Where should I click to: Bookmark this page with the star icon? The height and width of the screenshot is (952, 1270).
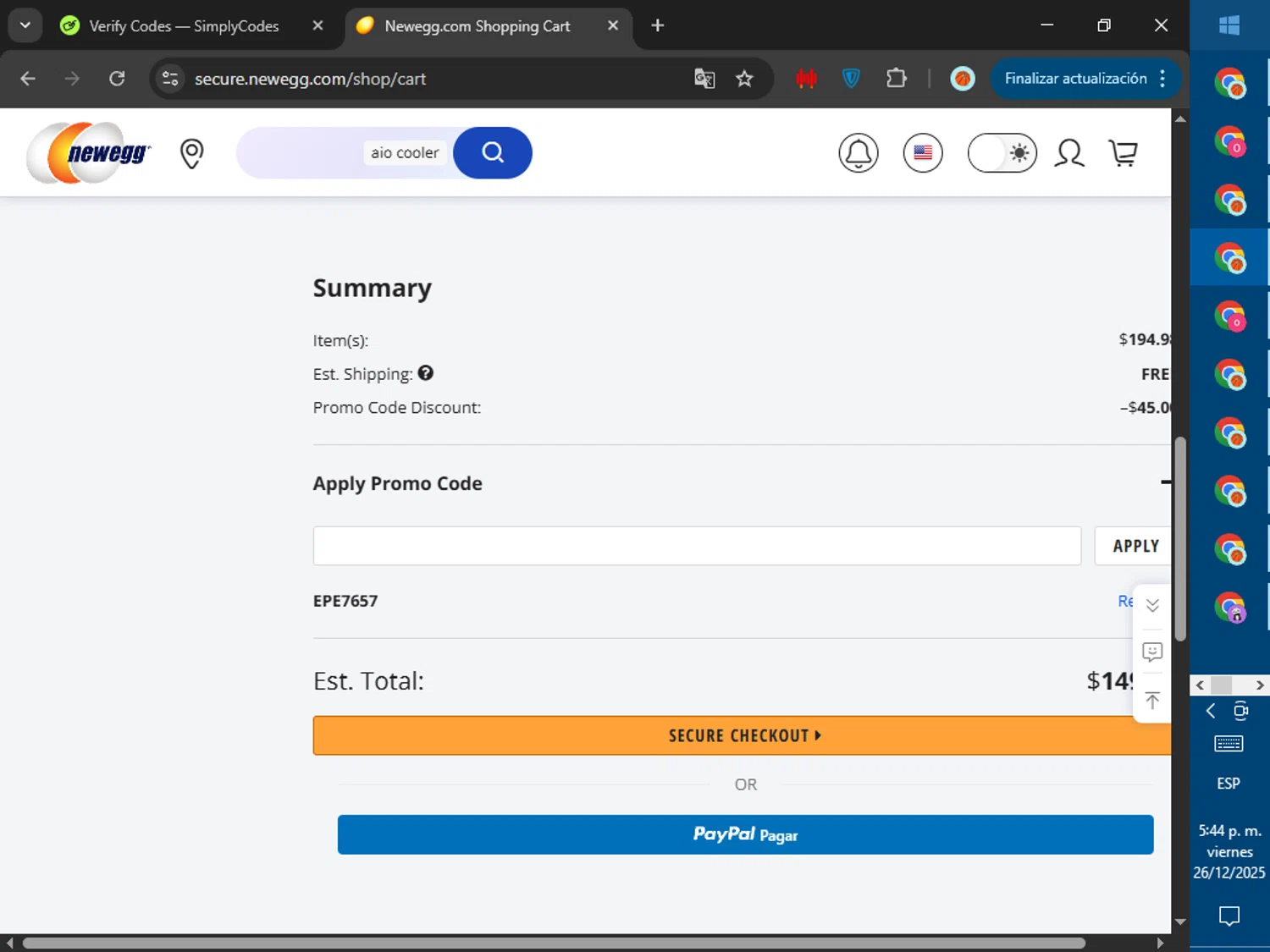point(744,79)
